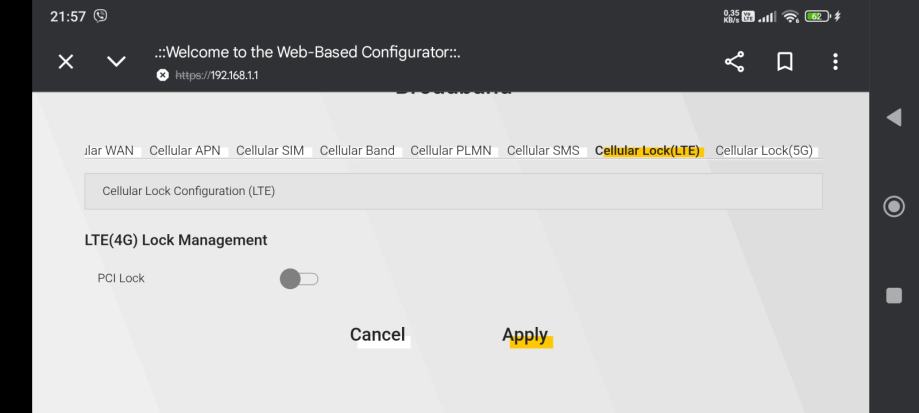
Task: Tap the minimize chevron arrow
Action: click(x=116, y=62)
